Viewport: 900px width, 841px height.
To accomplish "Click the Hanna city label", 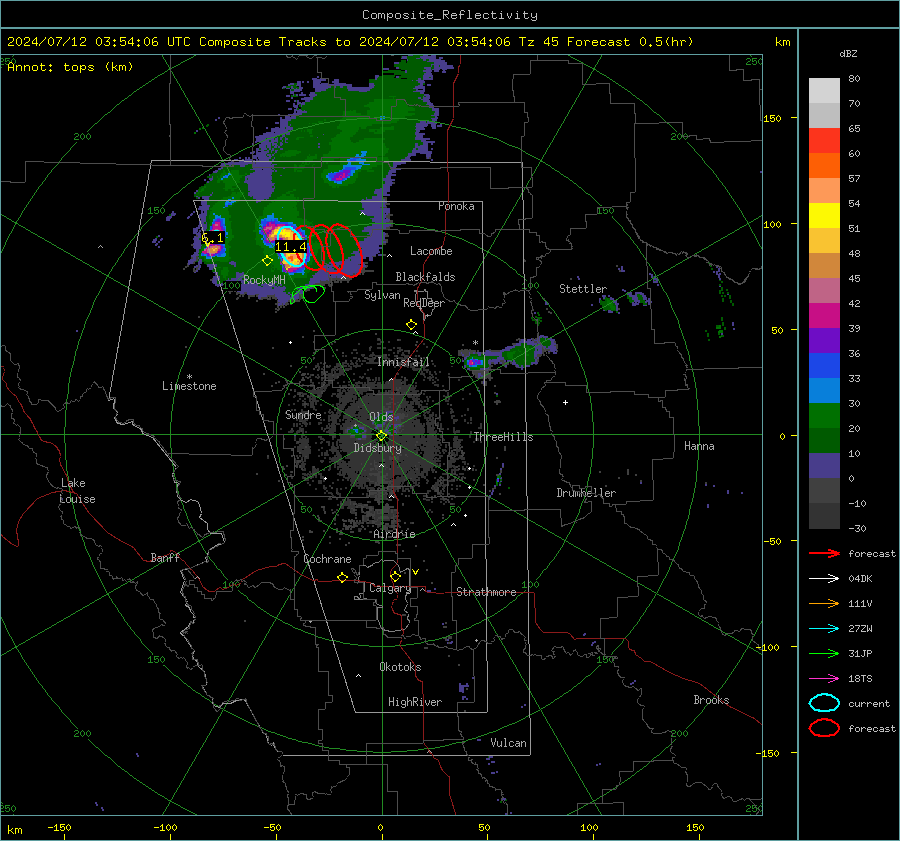I will click(699, 446).
